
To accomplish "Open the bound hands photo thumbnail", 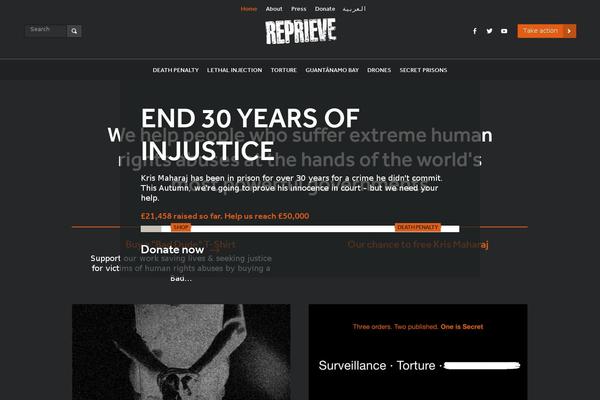I will coord(181,352).
